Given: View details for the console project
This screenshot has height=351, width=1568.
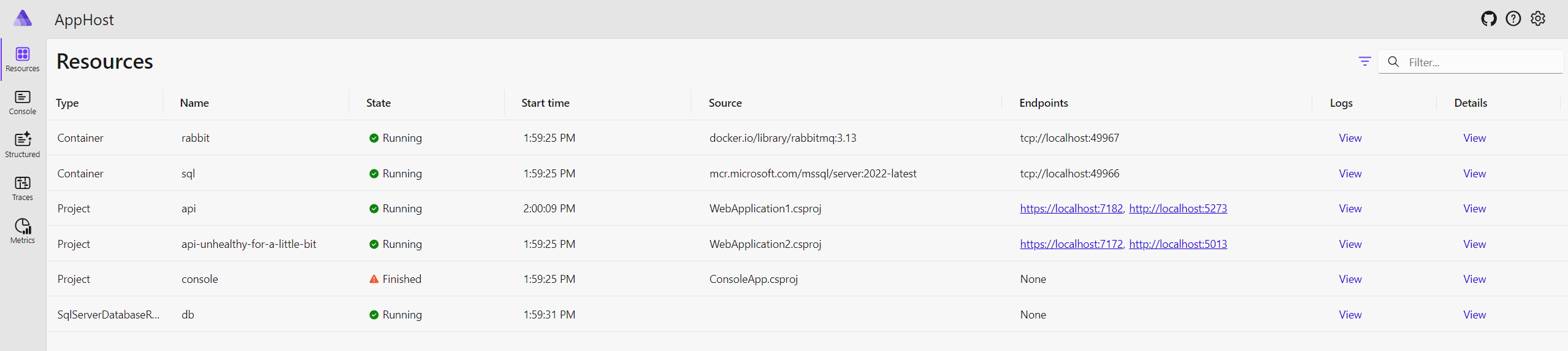Looking at the screenshot, I should pos(1474,279).
